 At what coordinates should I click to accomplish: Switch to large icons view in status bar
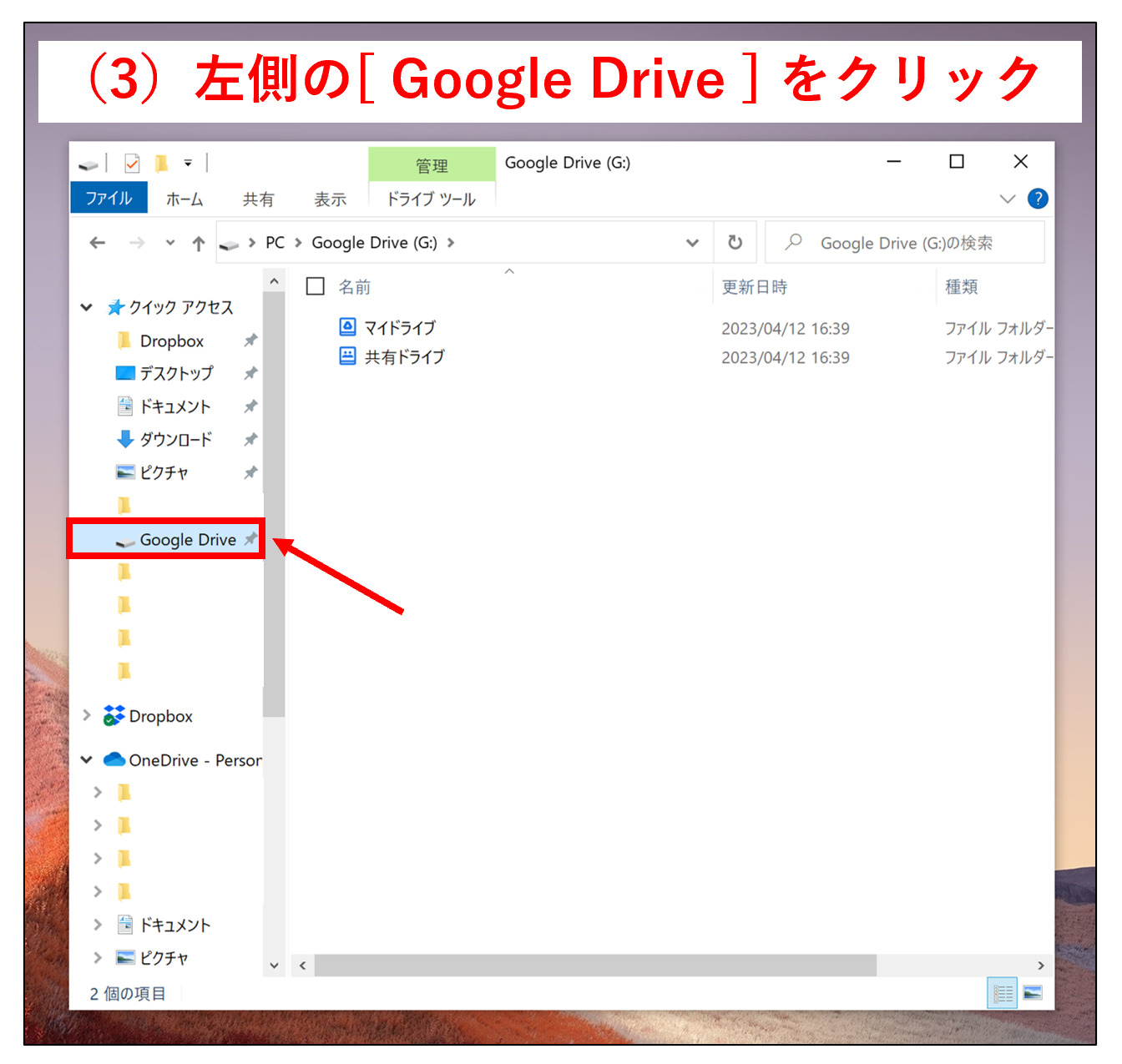(x=1033, y=993)
